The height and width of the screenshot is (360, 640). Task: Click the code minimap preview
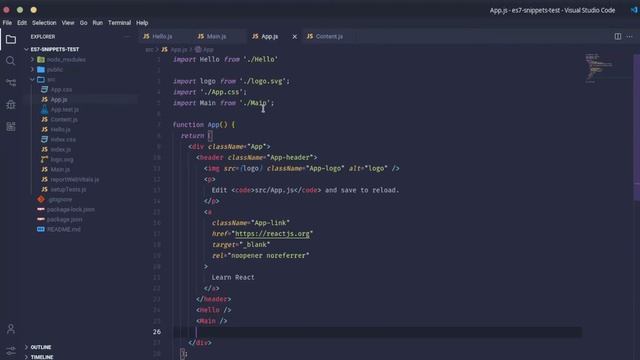[599, 67]
